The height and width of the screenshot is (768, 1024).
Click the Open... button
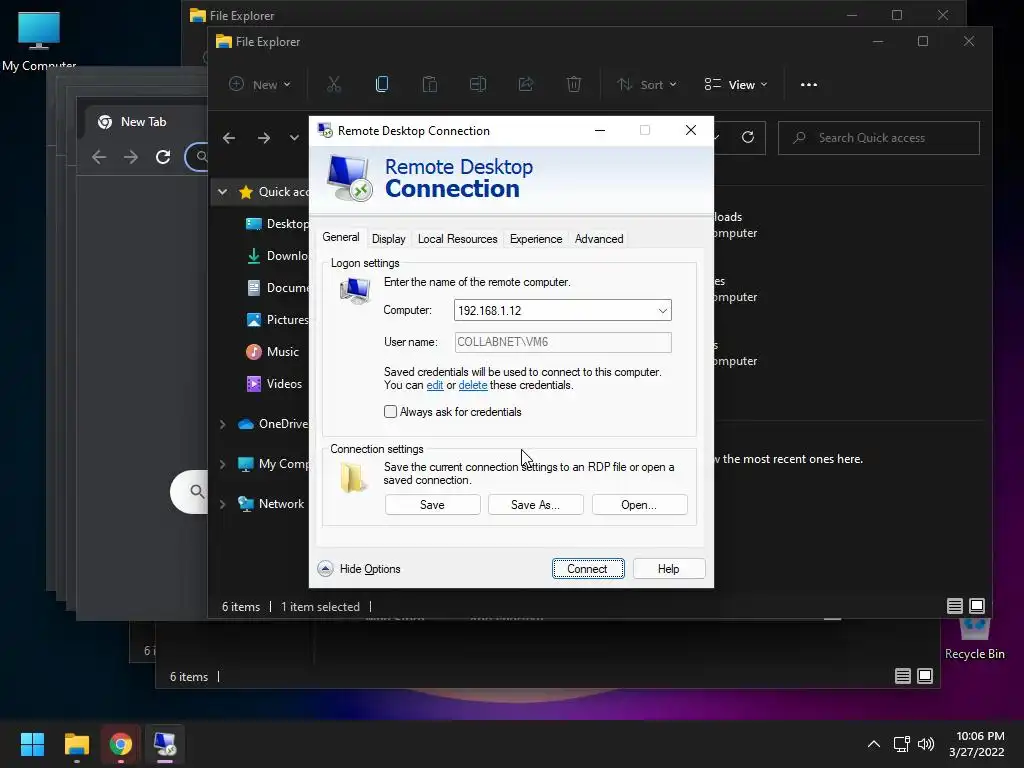[639, 505]
